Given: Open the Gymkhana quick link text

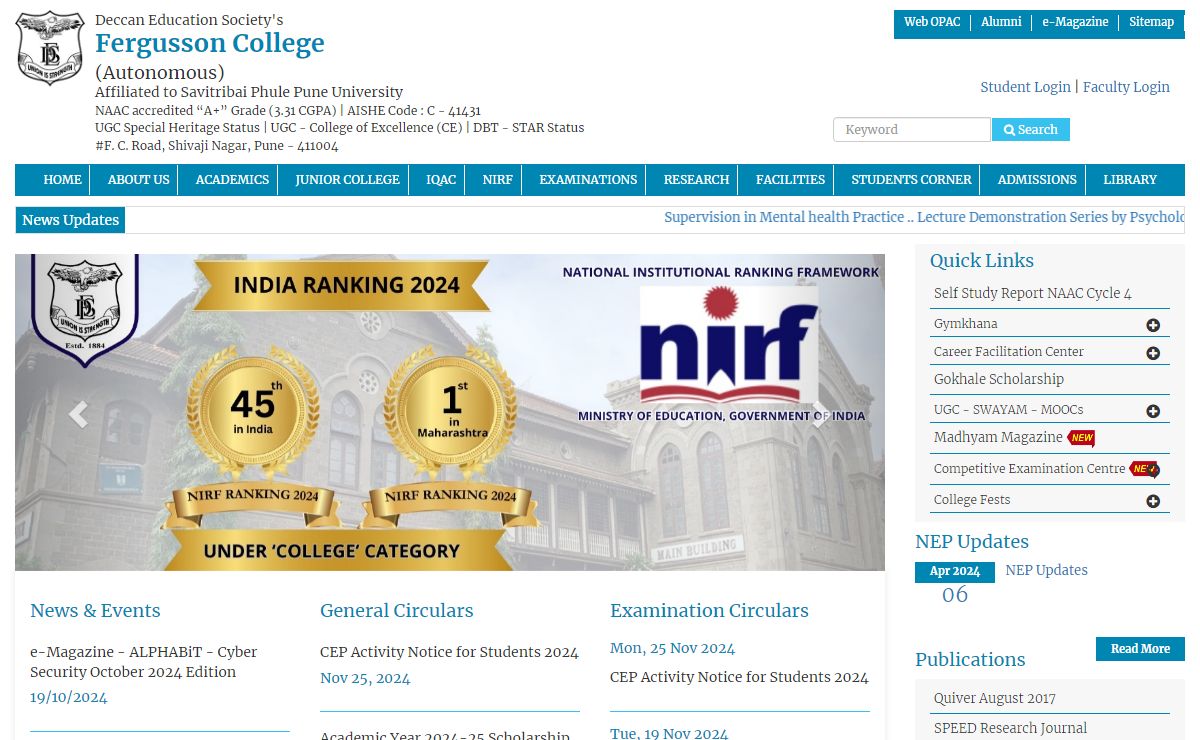Looking at the screenshot, I should coord(966,324).
